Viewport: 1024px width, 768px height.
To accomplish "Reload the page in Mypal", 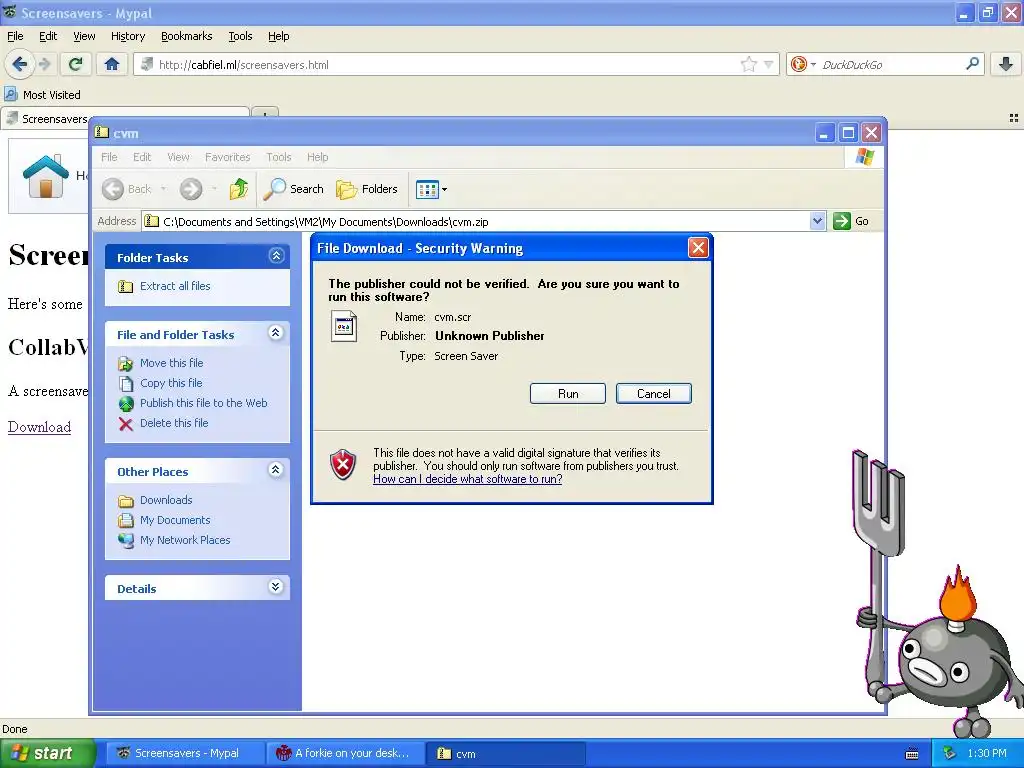I will point(75,64).
